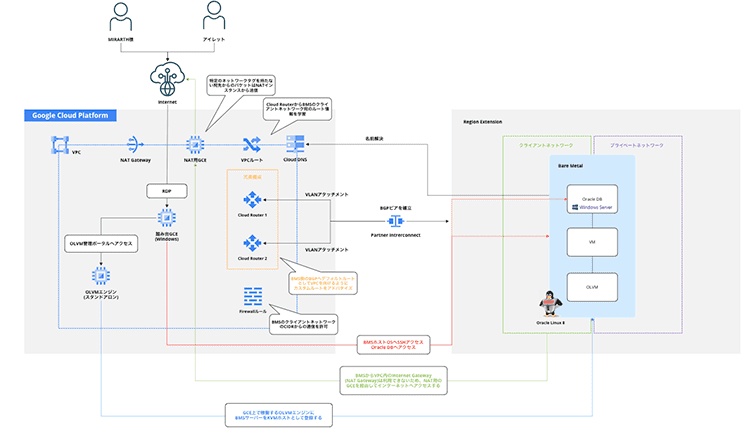This screenshot has width=750, height=433.
Task: Click the NAT用GCE compute chip icon
Action: [x=195, y=144]
